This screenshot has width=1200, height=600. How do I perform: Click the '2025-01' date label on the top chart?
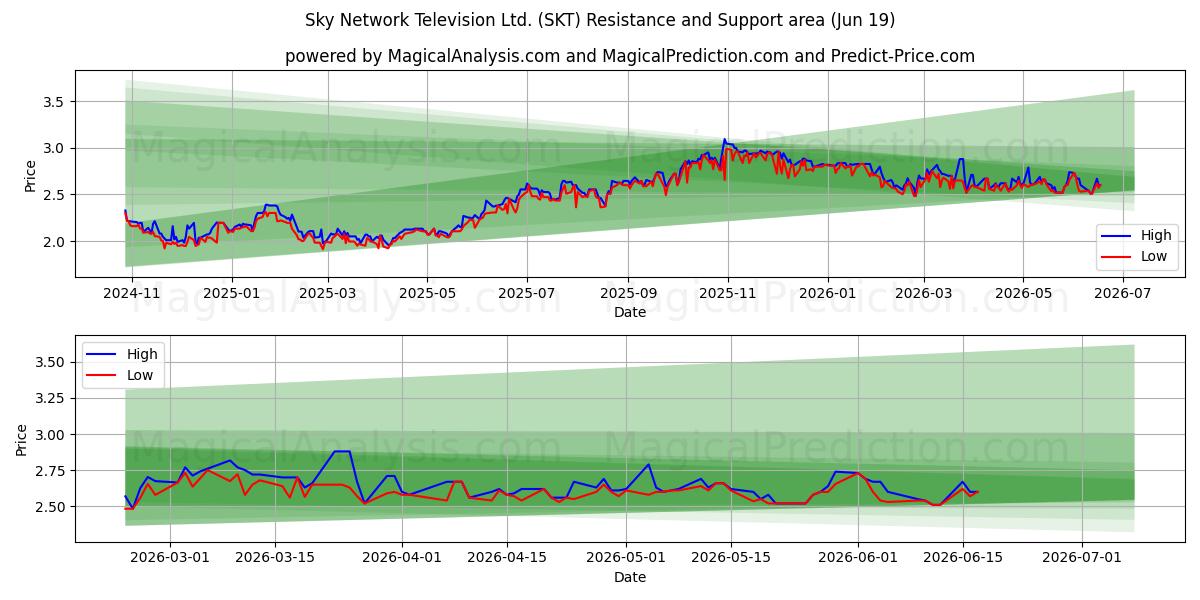pyautogui.click(x=231, y=293)
